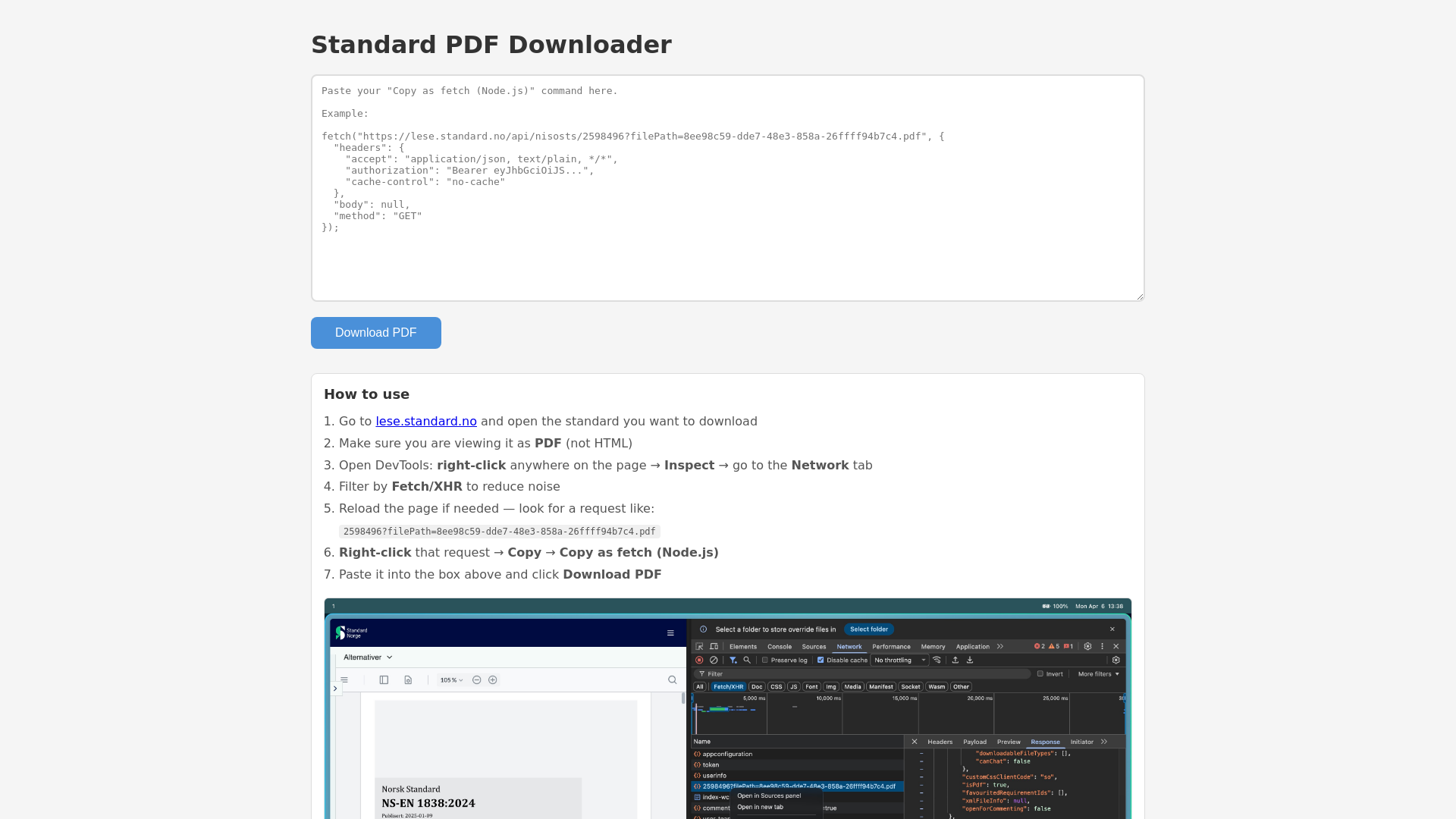This screenshot has height=819, width=1456.
Task: Click the yellow warning count badge showing 5
Action: [1054, 647]
